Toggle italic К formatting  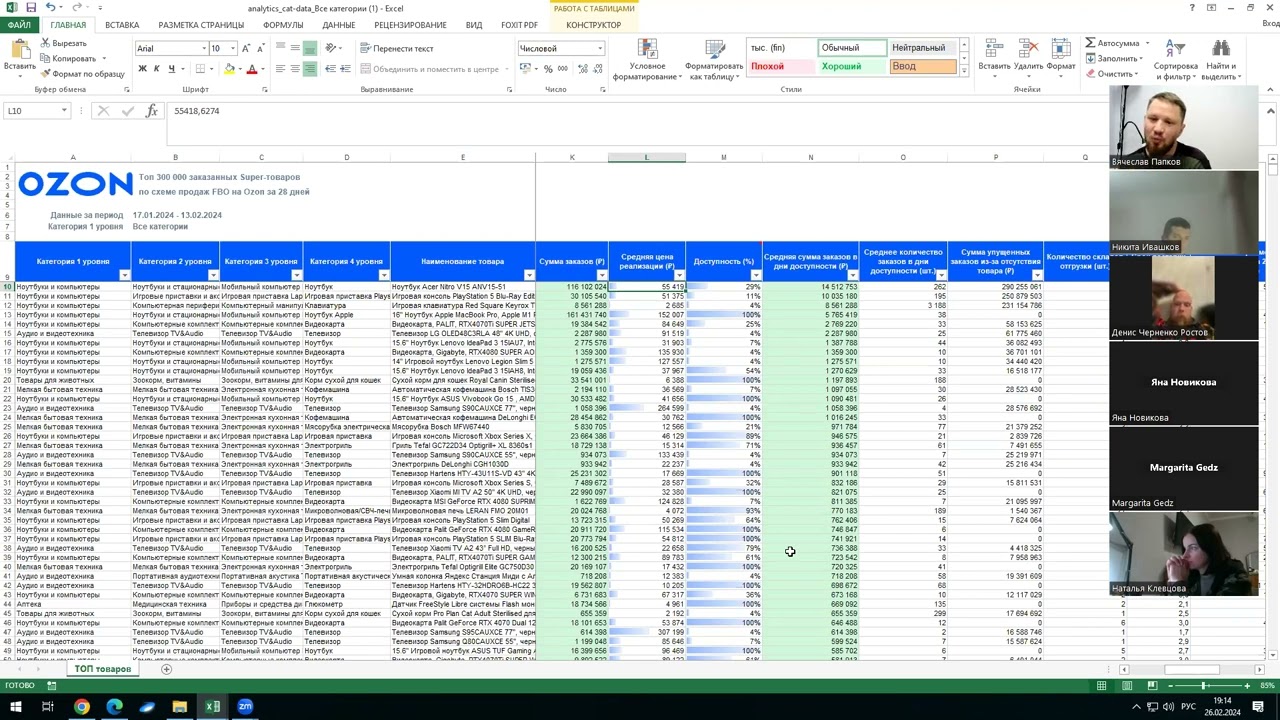pyautogui.click(x=157, y=69)
